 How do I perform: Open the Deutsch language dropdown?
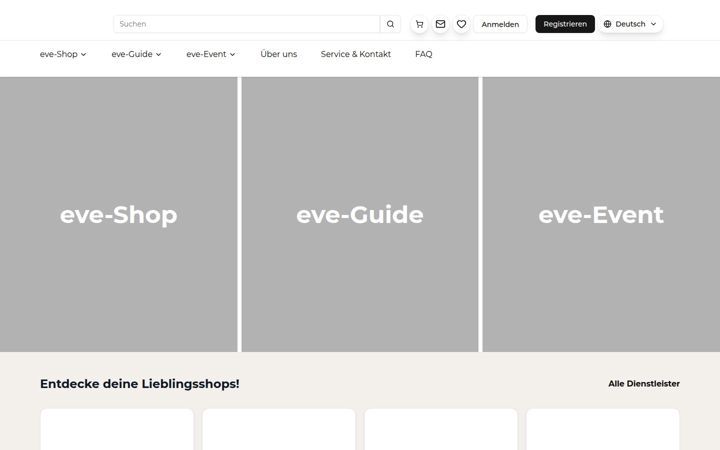tap(630, 24)
